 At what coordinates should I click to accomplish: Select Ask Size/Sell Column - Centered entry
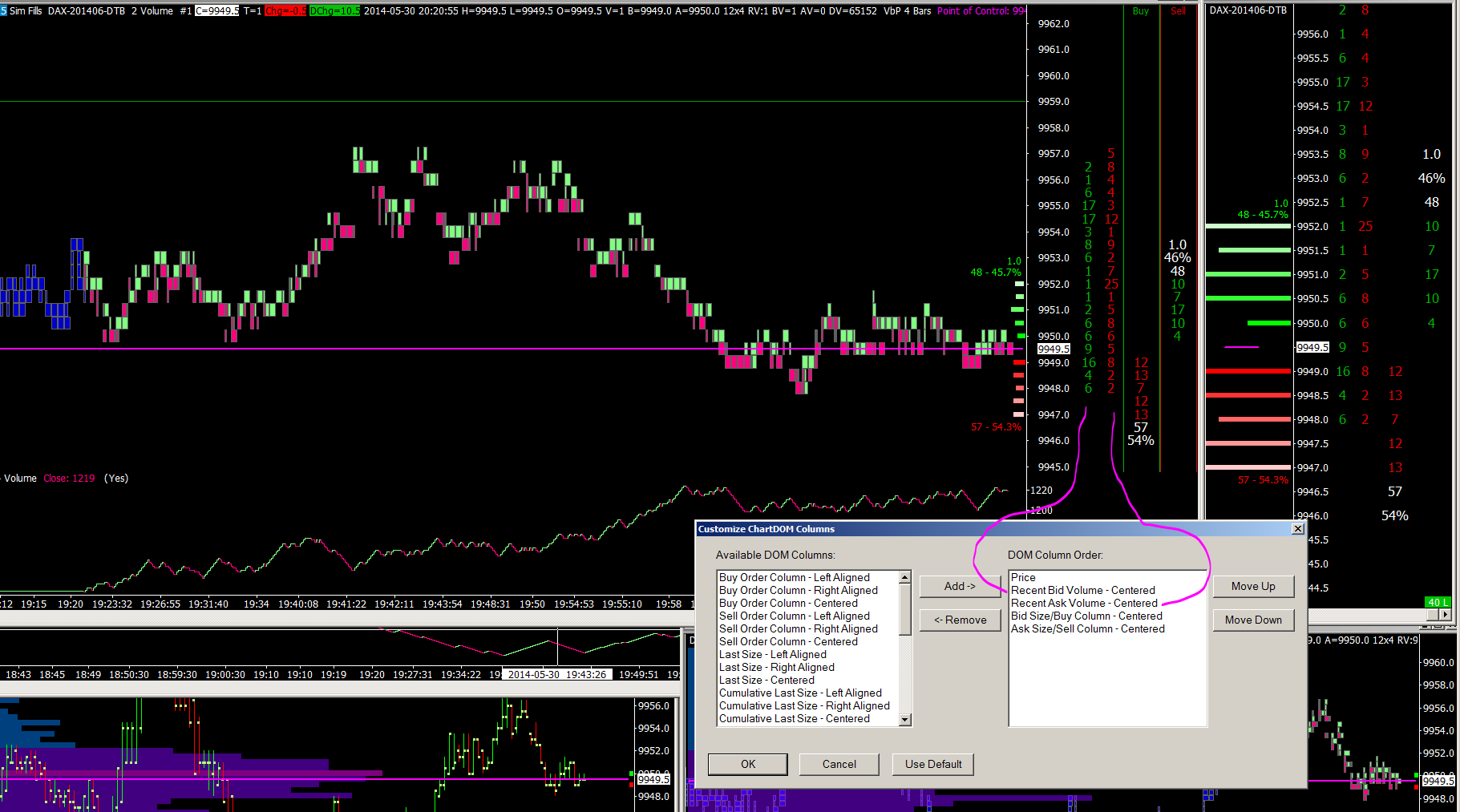click(1087, 629)
